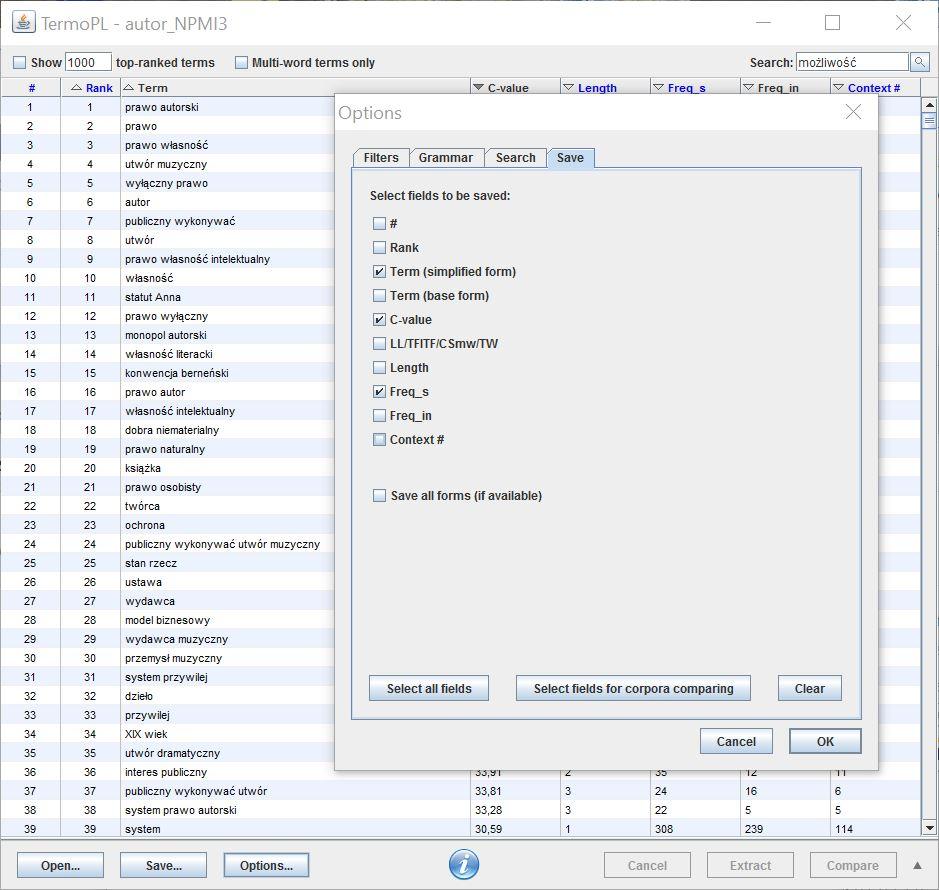Screen dimensions: 939x890
Task: Minimize the TermoPL window
Action: 763,23
